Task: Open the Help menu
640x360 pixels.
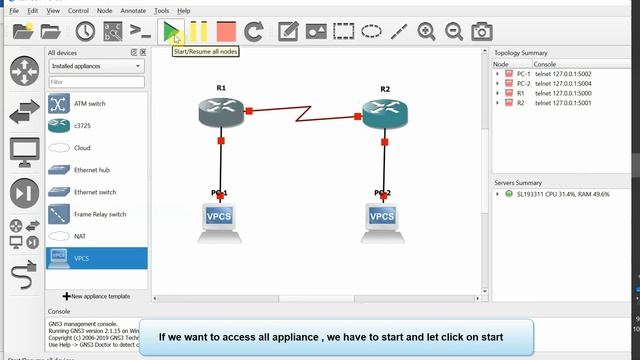Action: [184, 11]
